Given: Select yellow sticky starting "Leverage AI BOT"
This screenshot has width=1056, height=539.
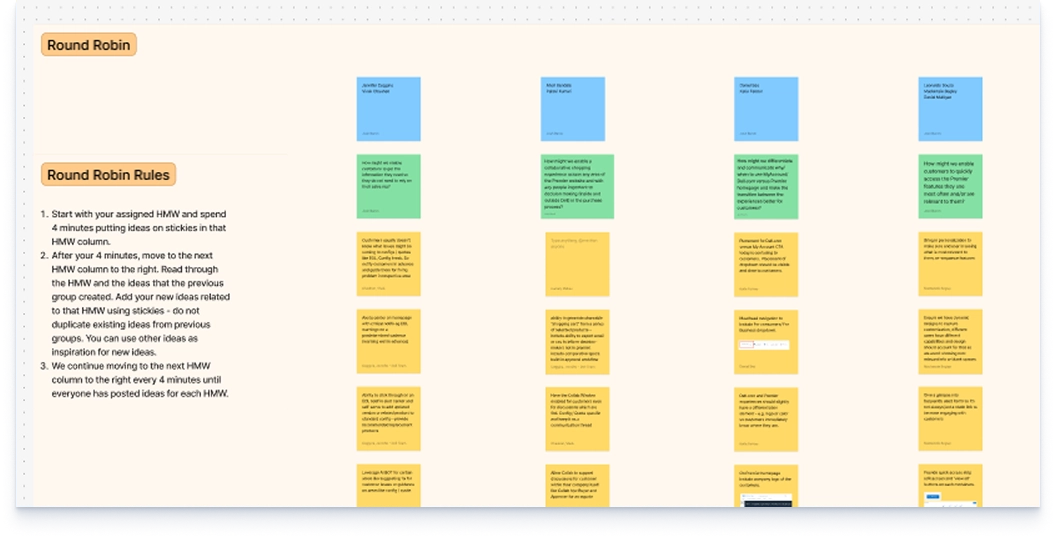Looking at the screenshot, I should 389,486.
